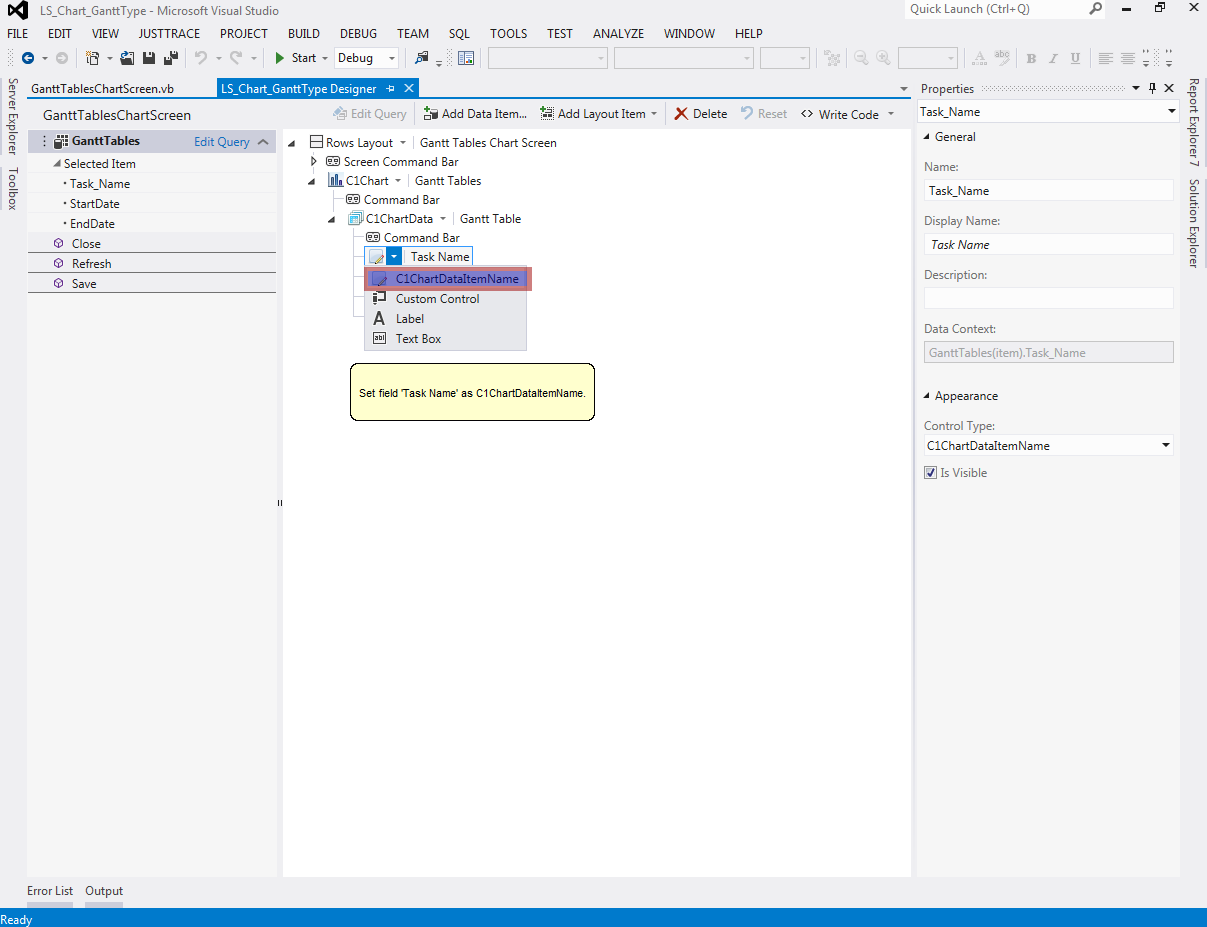The width and height of the screenshot is (1207, 927).
Task: Select the StartDate item in GanttTables
Action: point(95,204)
